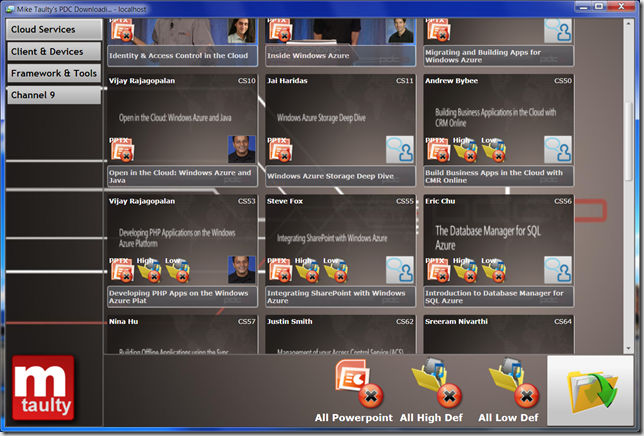
Task: Toggle High def video for CS55 session
Action: pos(307,270)
